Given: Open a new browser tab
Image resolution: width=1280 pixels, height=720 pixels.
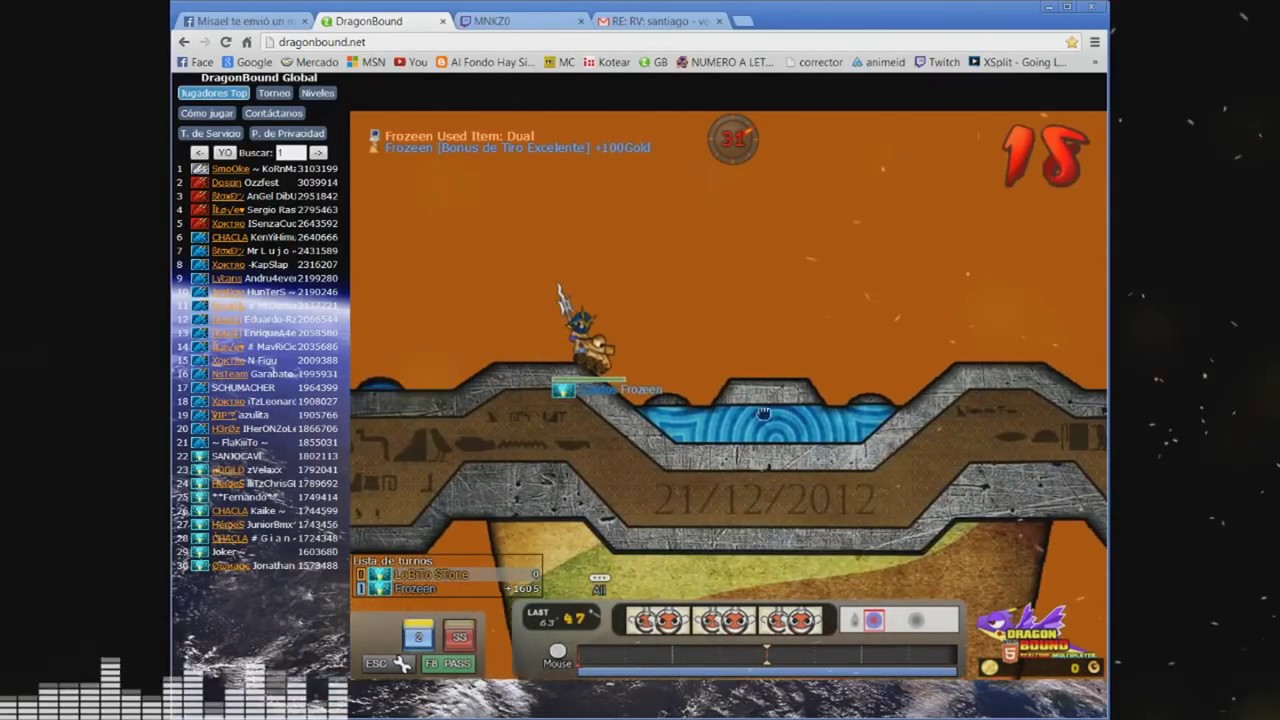Looking at the screenshot, I should tap(743, 21).
